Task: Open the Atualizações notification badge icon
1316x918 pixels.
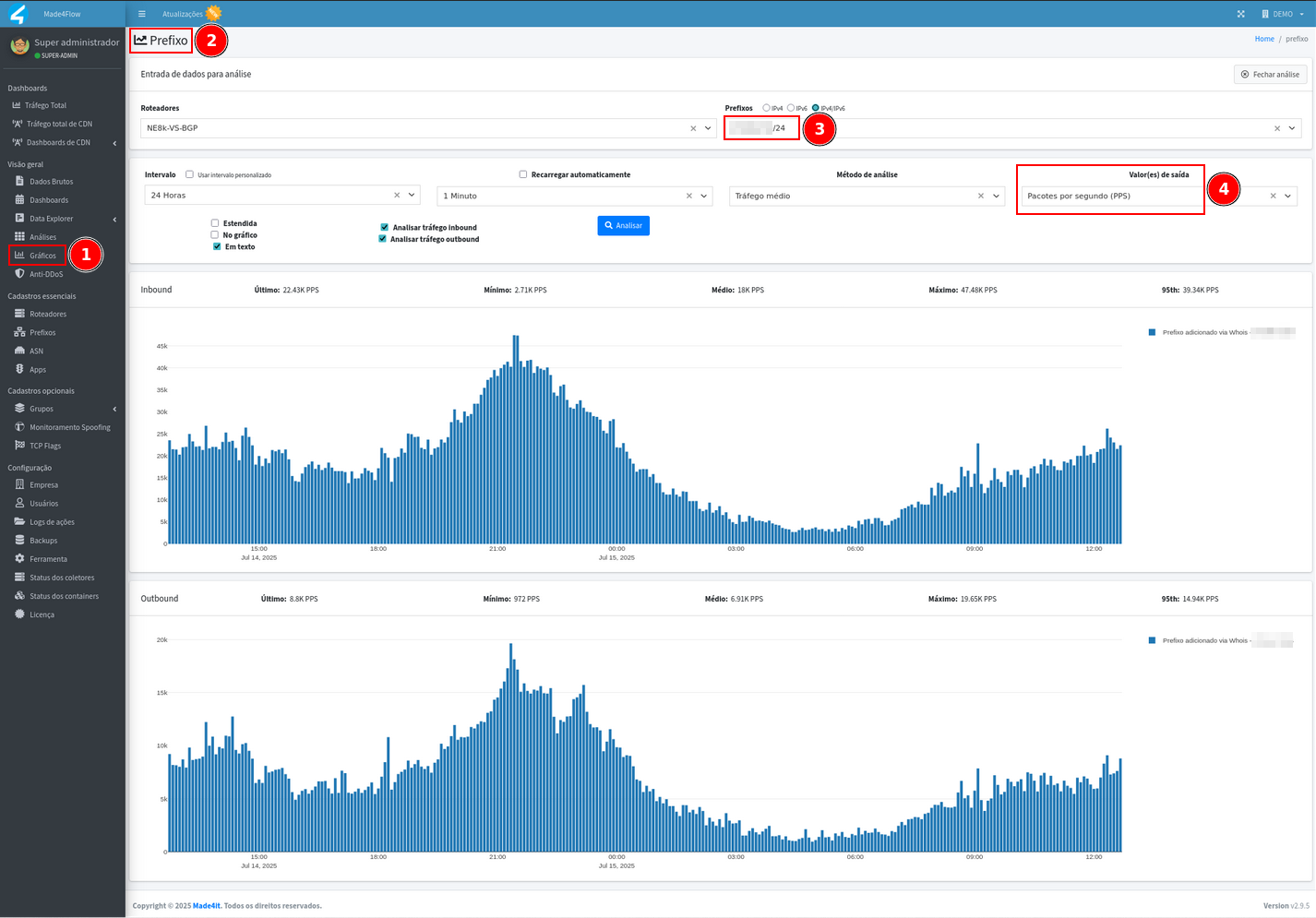Action: coord(213,13)
